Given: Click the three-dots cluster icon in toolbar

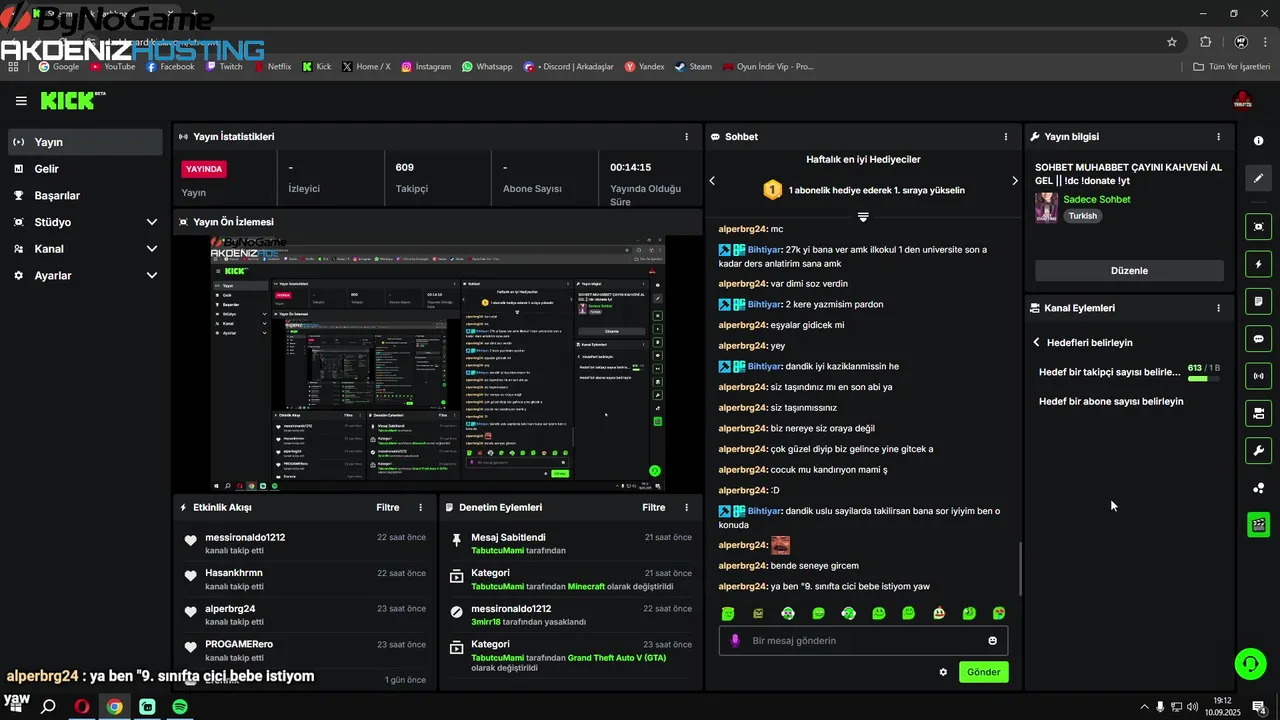Looking at the screenshot, I should point(1259,488).
